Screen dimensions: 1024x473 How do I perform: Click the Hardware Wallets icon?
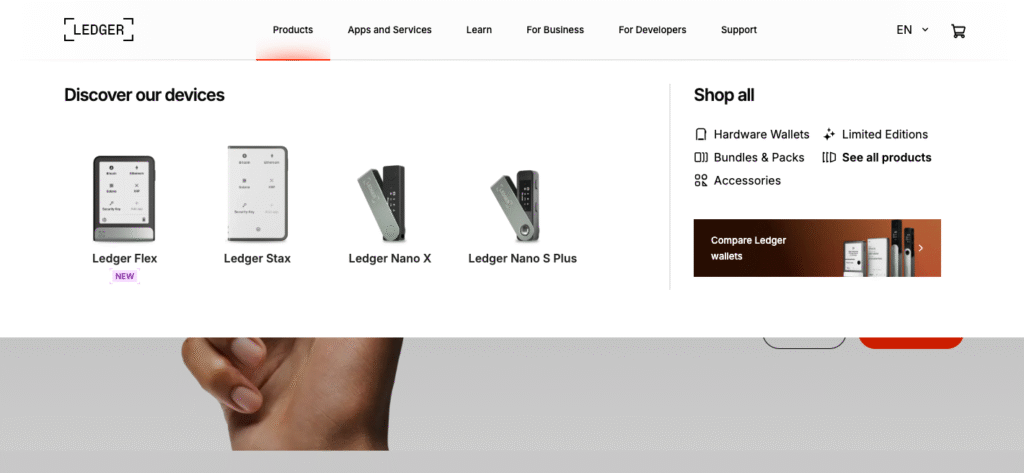click(701, 135)
